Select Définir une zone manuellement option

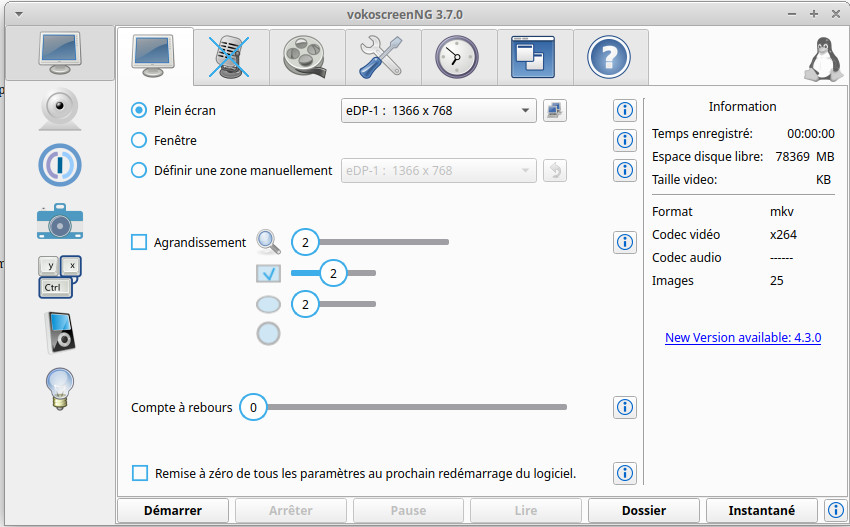(x=139, y=171)
